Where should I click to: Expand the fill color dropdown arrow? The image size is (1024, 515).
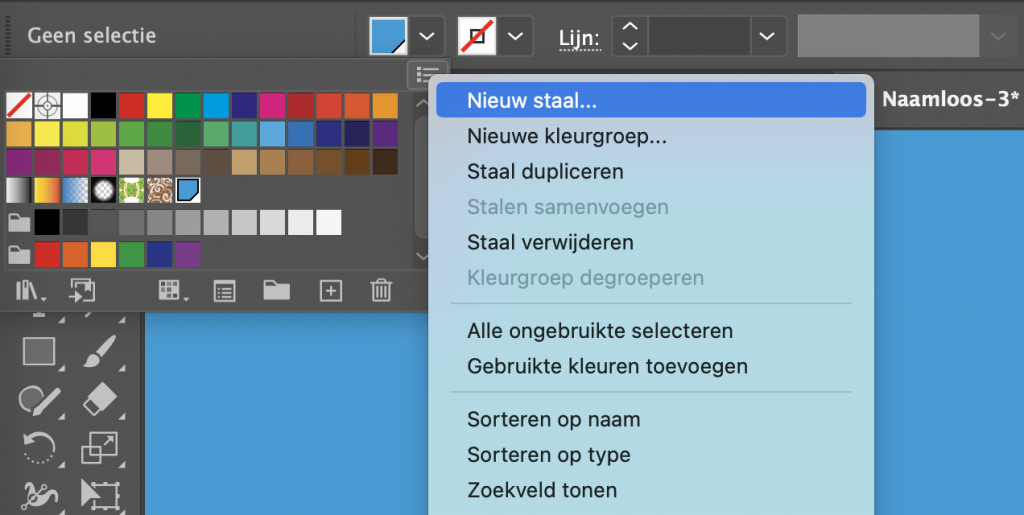(427, 36)
